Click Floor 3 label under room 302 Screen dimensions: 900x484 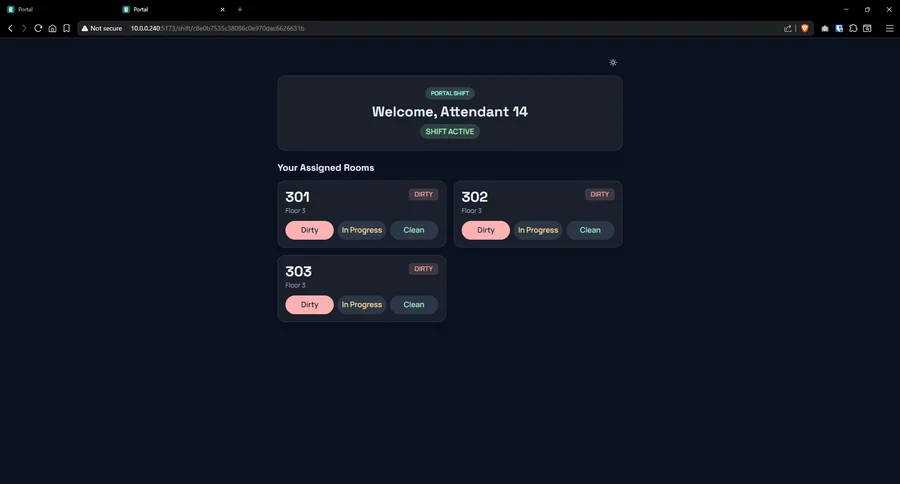(472, 211)
